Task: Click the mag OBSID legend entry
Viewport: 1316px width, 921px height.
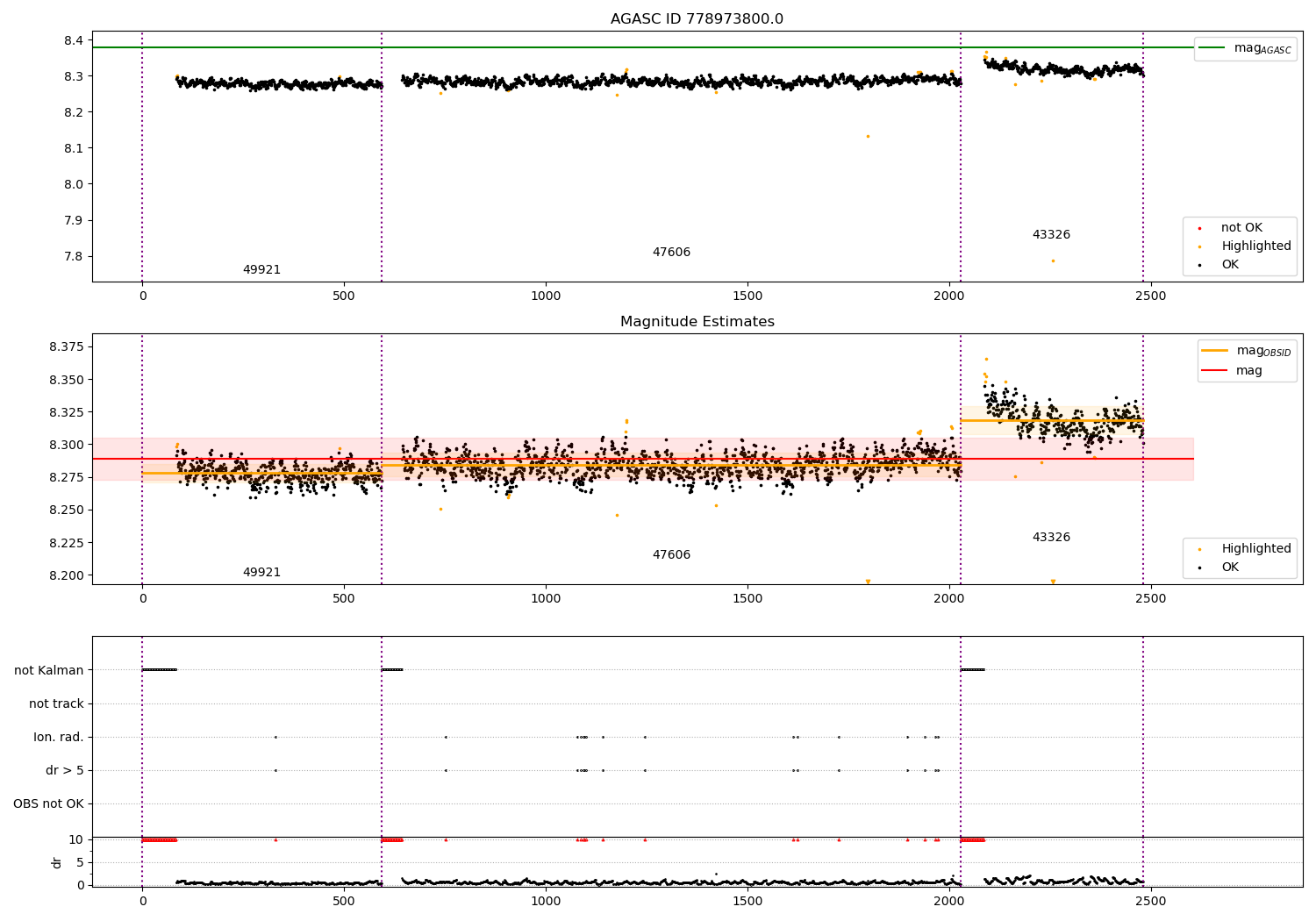Action: coord(1247,351)
